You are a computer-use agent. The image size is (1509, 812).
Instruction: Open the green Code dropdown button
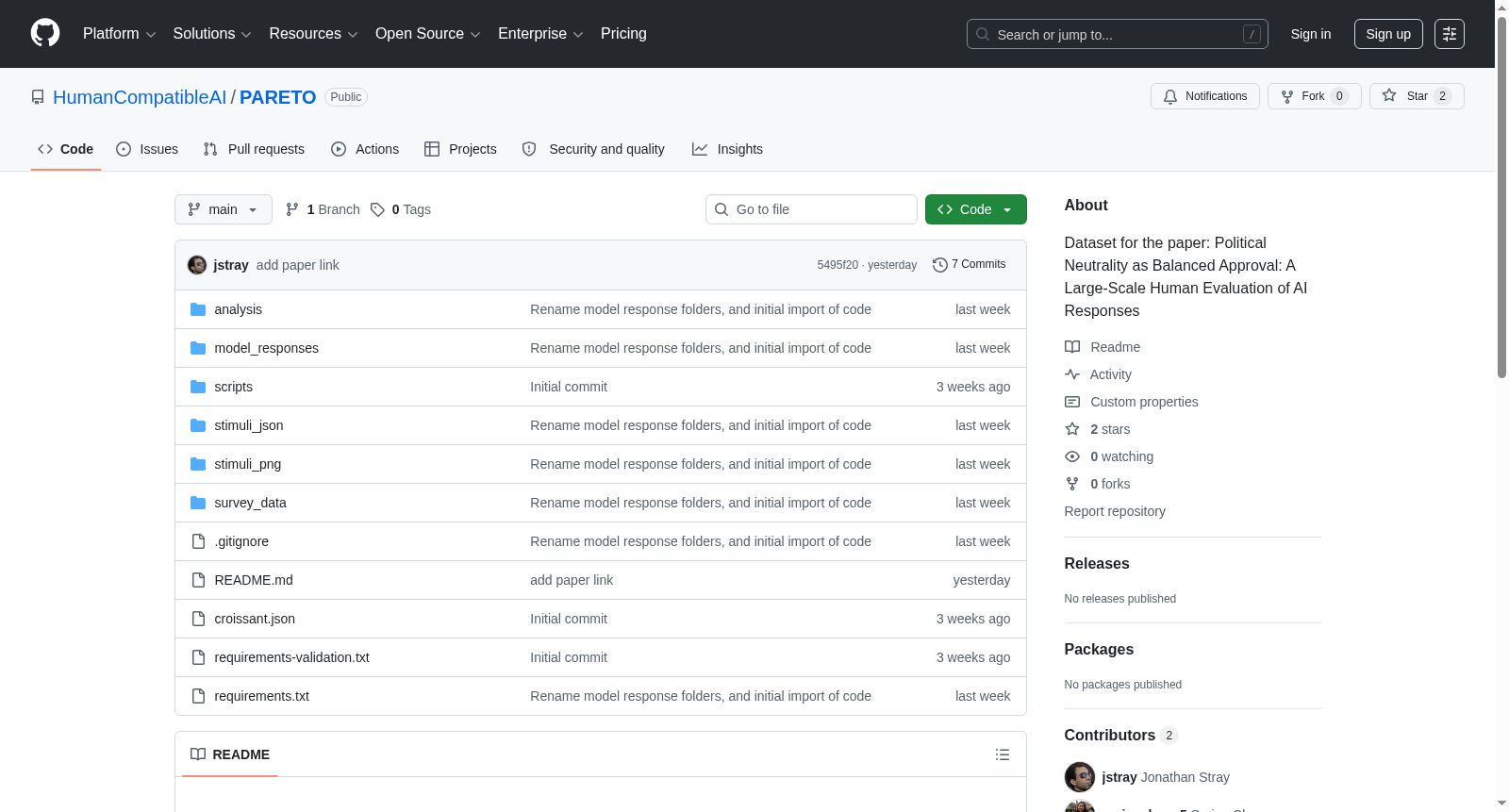pos(976,209)
